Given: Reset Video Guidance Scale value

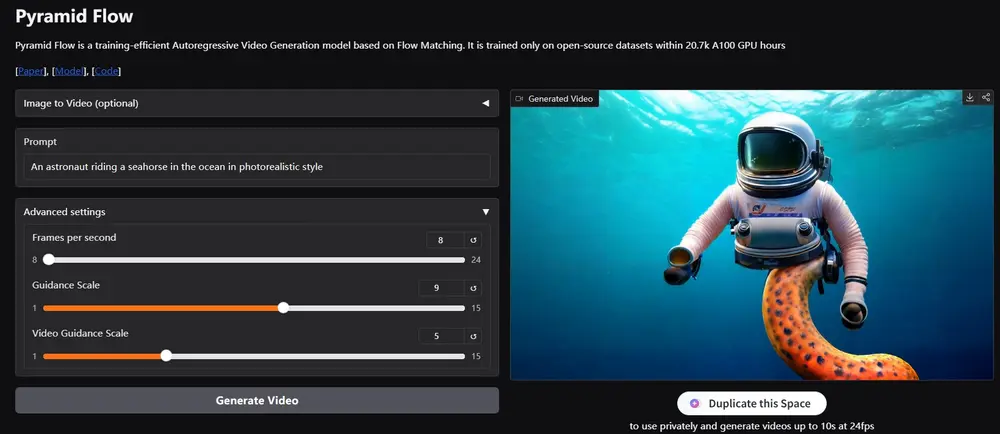Looking at the screenshot, I should (x=473, y=336).
